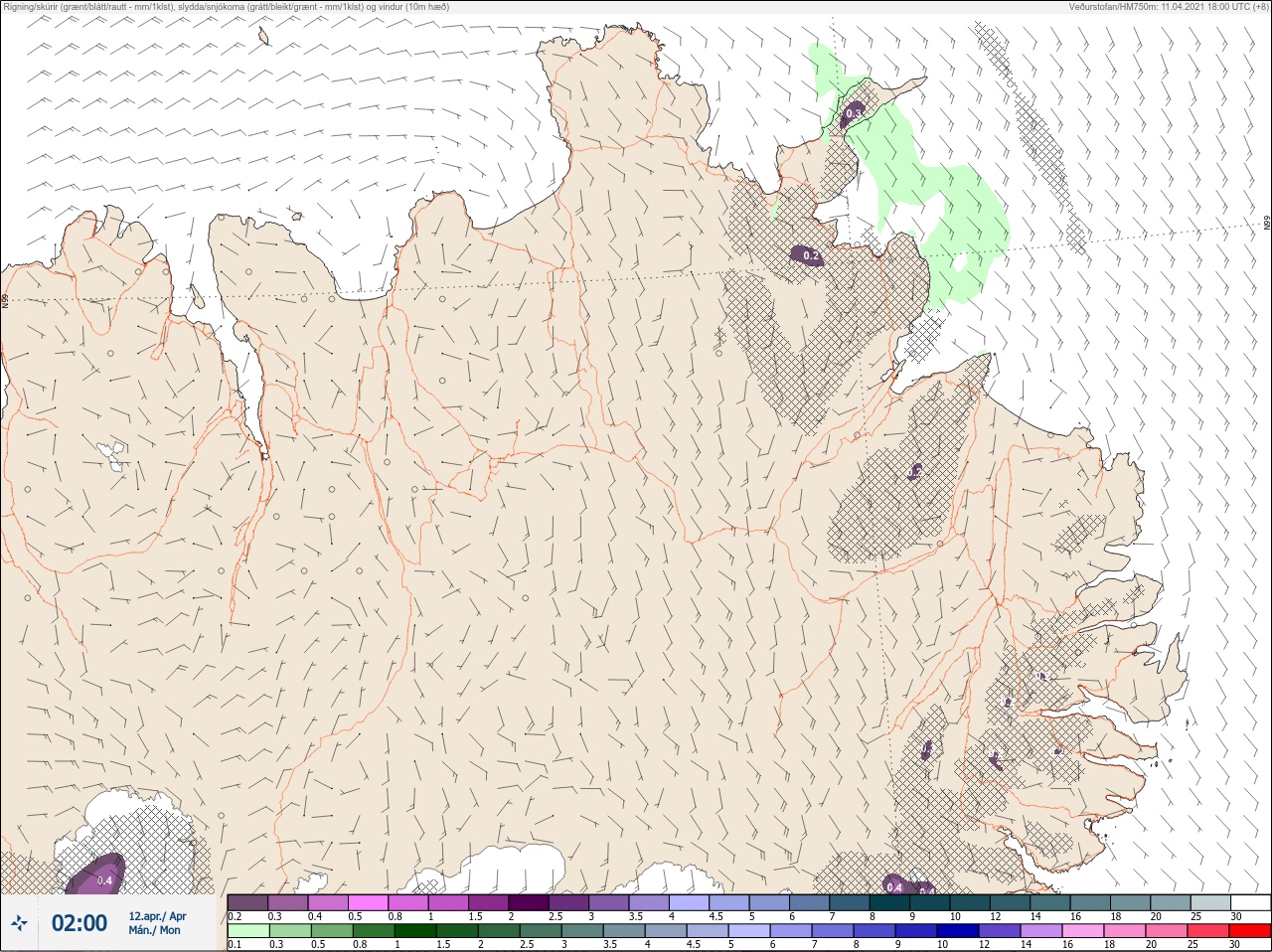Click the four-pointed star icon beside the time

click(x=19, y=924)
